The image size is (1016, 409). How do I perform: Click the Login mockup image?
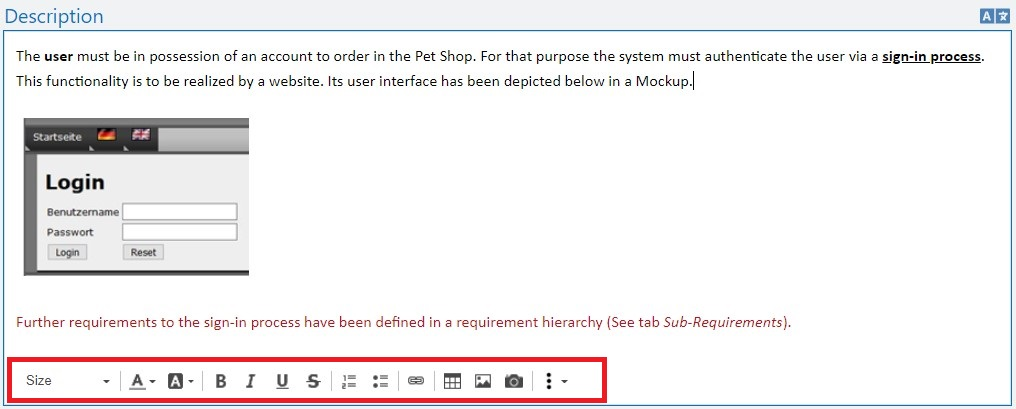point(136,197)
